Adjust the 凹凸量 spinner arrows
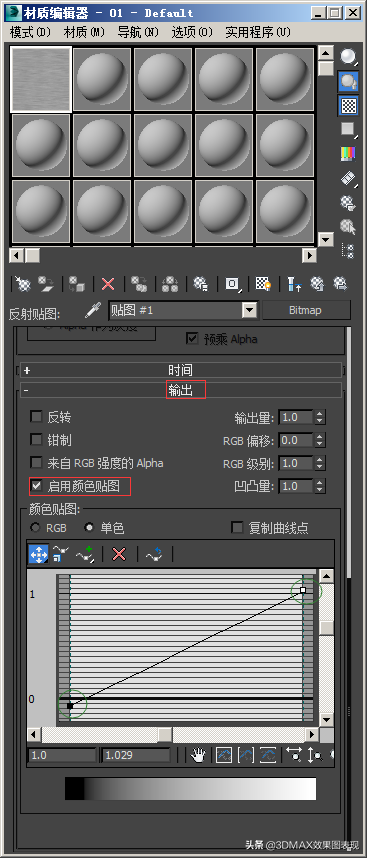The width and height of the screenshot is (367, 858). [x=320, y=486]
